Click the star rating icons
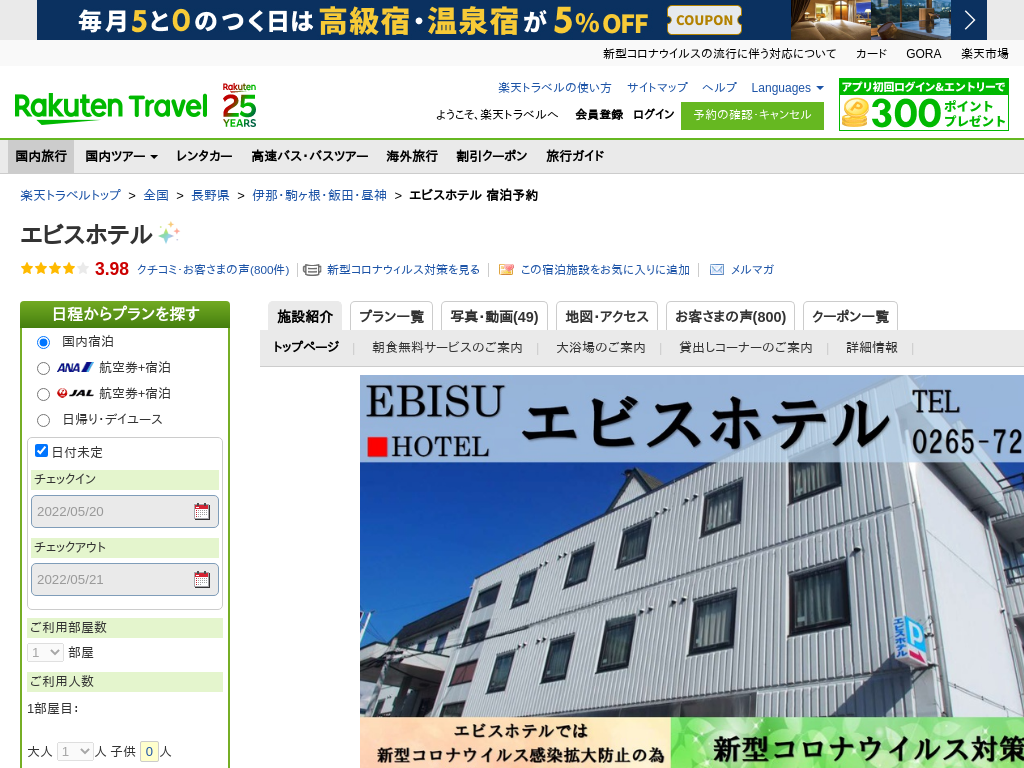Image resolution: width=1024 pixels, height=768 pixels. click(55, 268)
